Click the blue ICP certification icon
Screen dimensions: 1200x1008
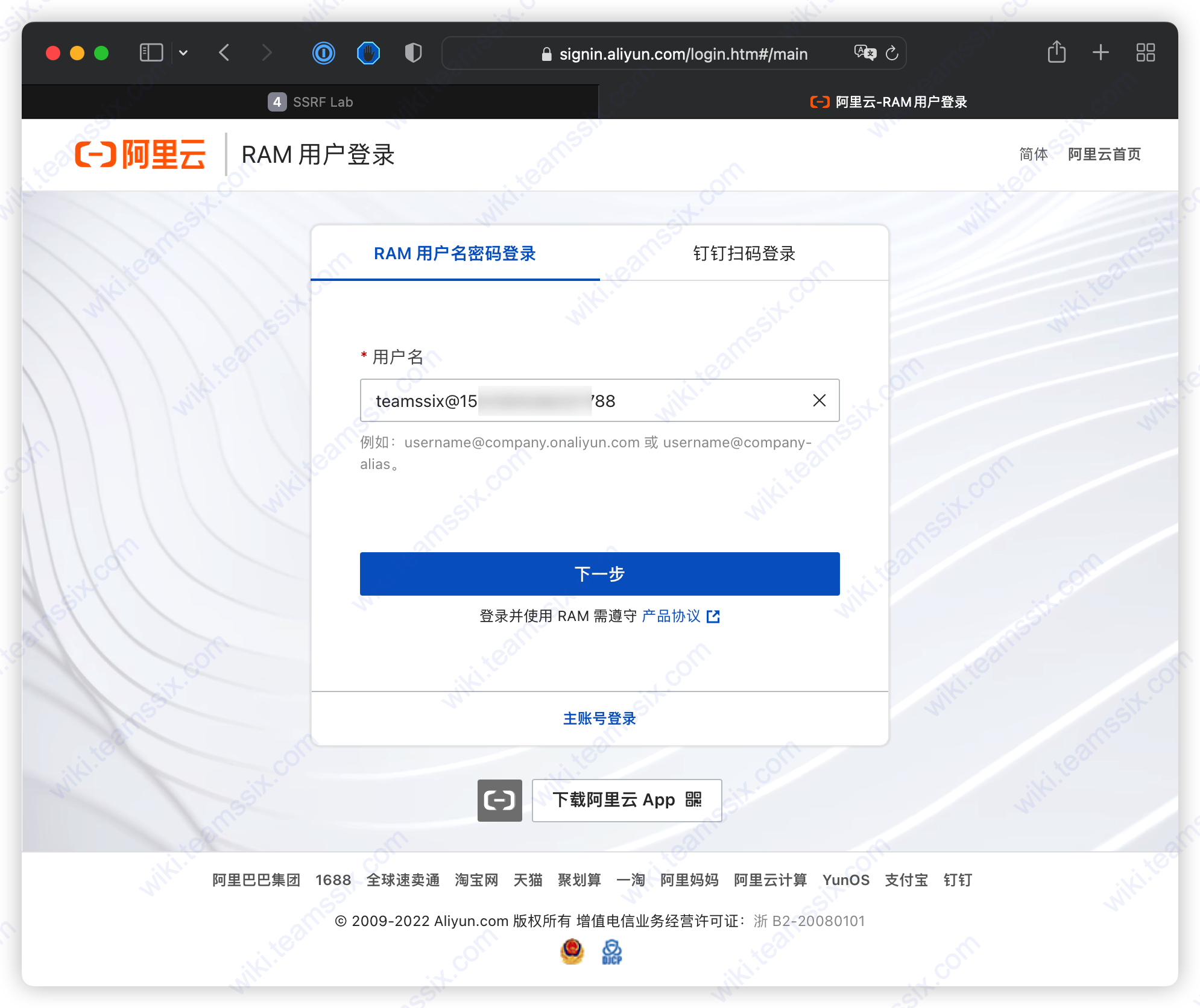611,952
